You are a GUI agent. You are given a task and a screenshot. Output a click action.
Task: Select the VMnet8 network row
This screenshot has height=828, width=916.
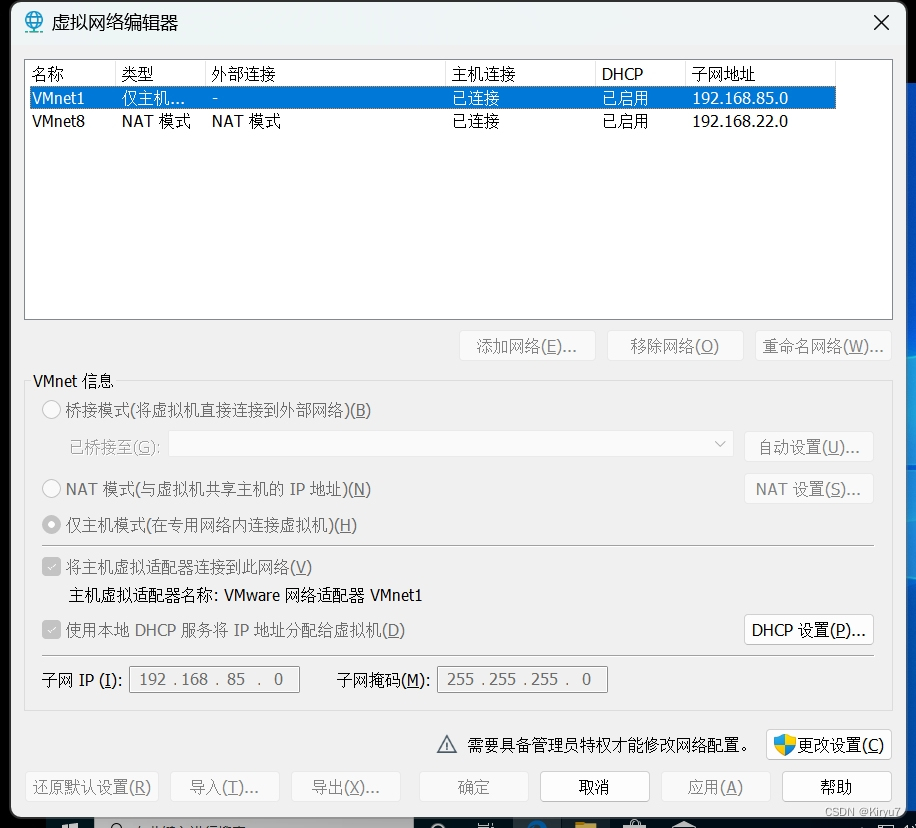(433, 121)
